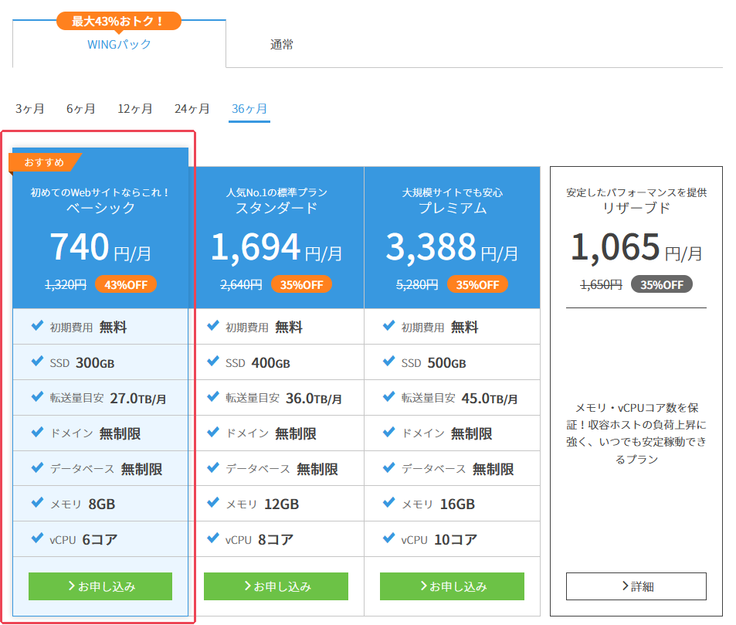Select the 24ヶ月 contract period

(192, 108)
